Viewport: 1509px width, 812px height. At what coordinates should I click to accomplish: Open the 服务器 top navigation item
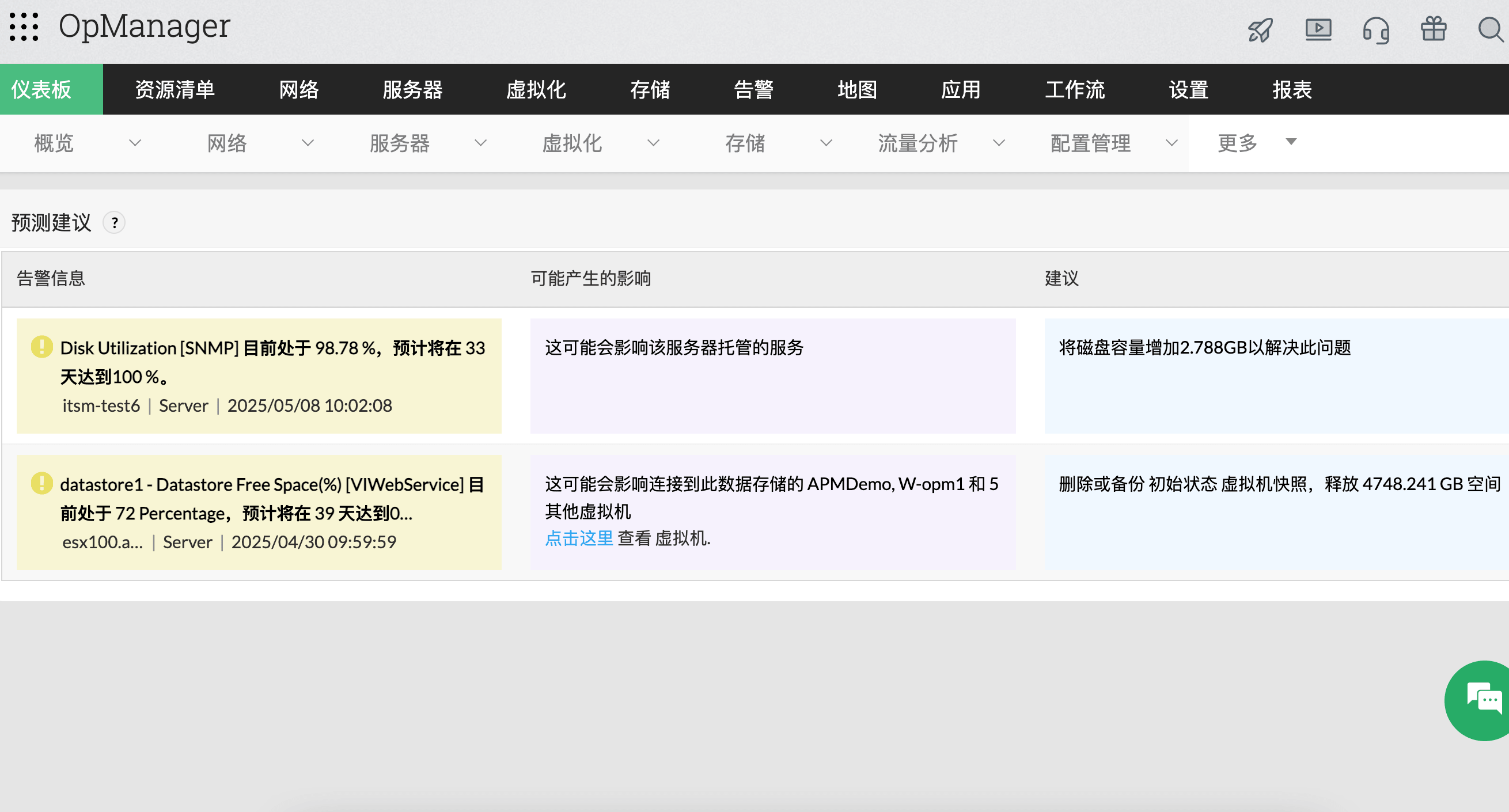click(x=413, y=89)
